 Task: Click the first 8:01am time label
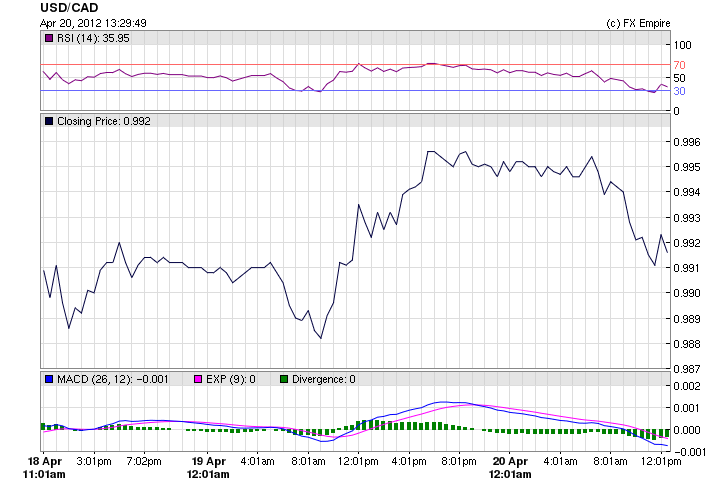308,462
